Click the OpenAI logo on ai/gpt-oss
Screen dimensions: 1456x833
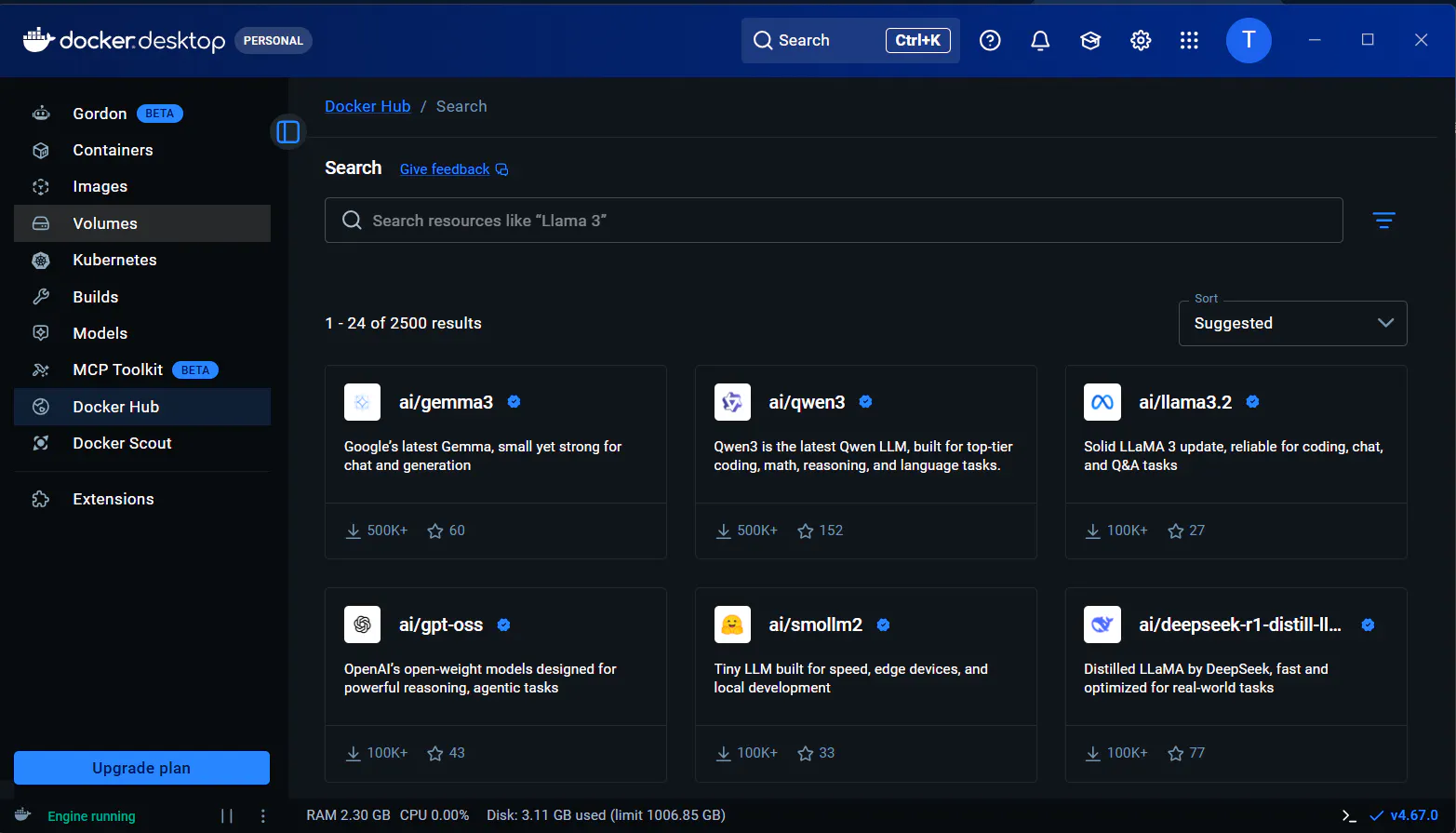coord(362,625)
